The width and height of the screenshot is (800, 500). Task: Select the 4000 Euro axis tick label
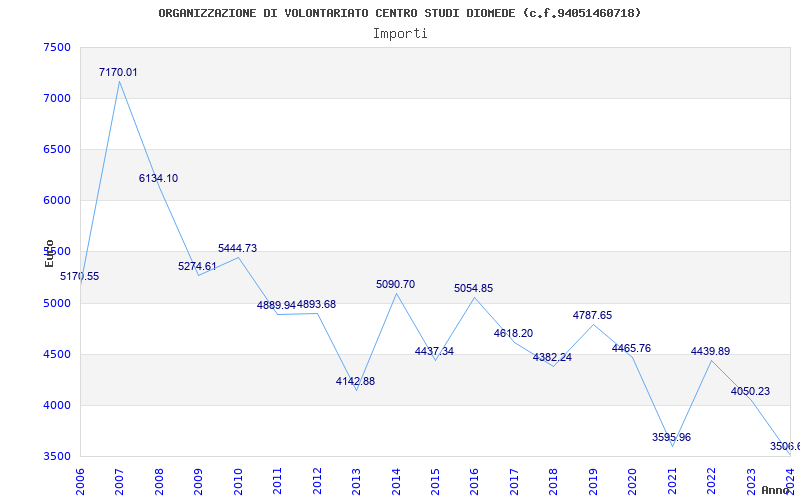pos(57,406)
